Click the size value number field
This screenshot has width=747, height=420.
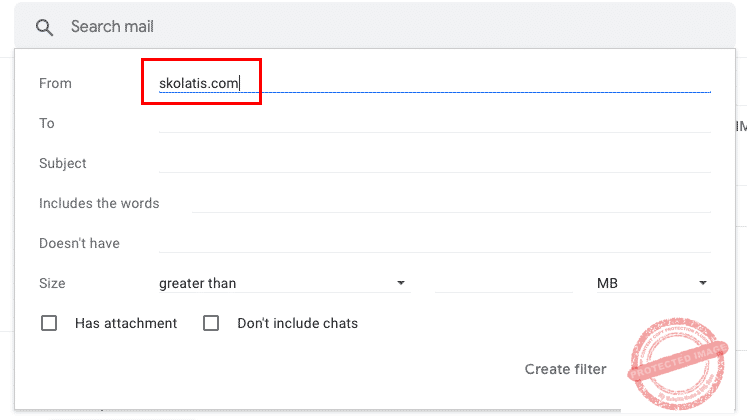[x=502, y=283]
